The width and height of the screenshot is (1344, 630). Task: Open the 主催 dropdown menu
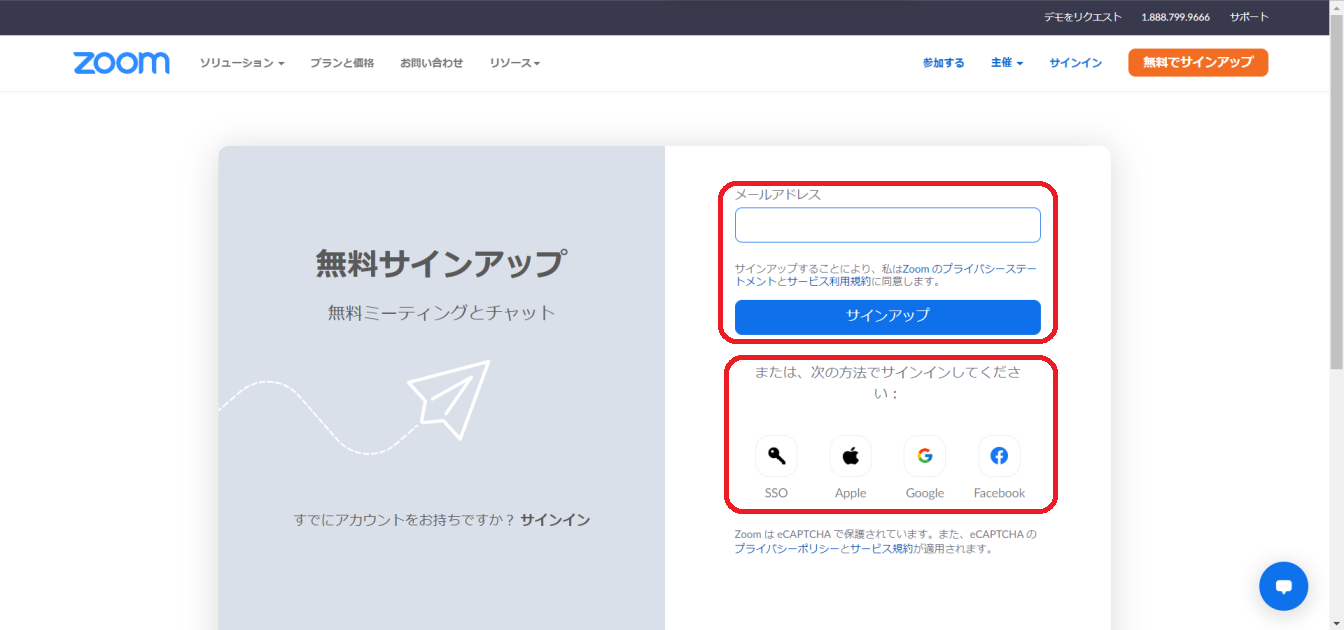coord(1006,63)
